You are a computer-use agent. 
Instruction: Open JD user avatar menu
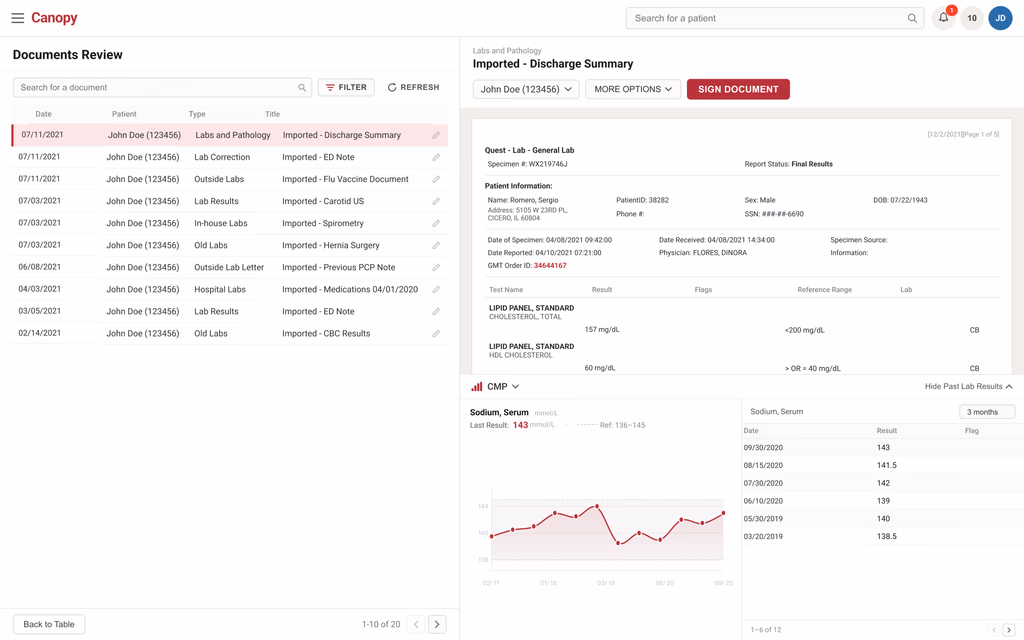pyautogui.click(x=1000, y=18)
